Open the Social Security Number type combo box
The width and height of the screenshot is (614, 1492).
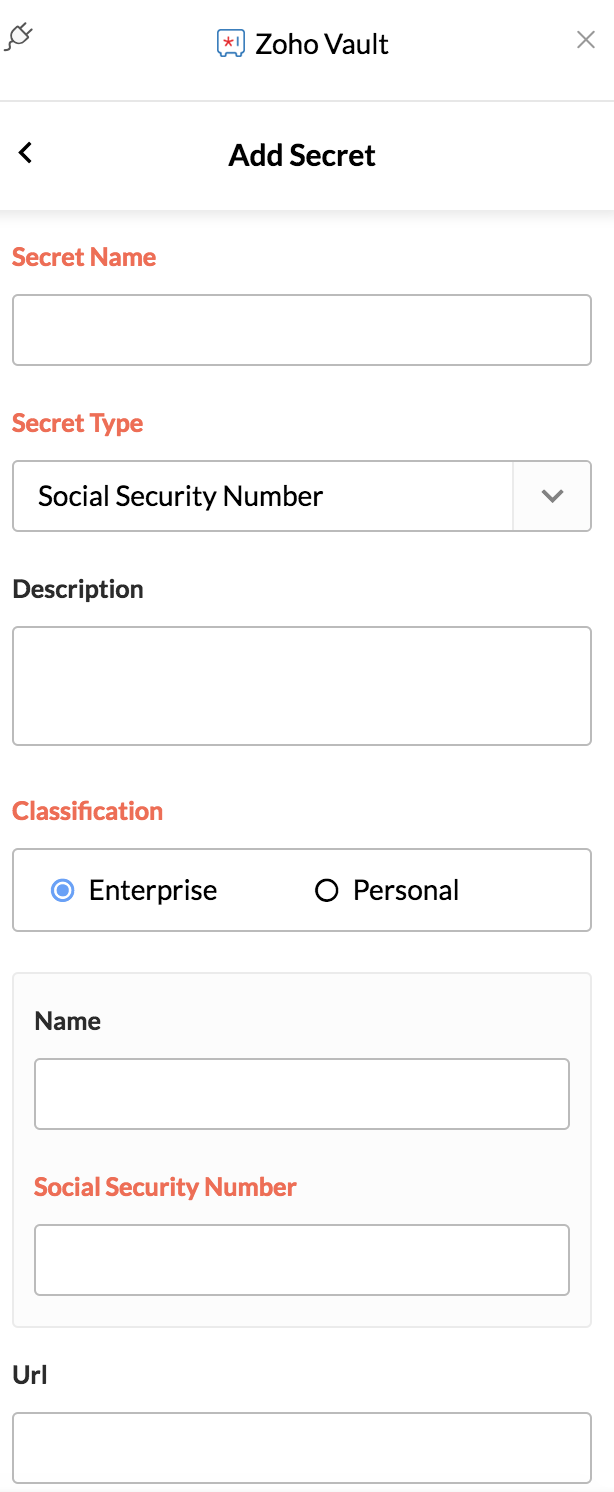(302, 496)
